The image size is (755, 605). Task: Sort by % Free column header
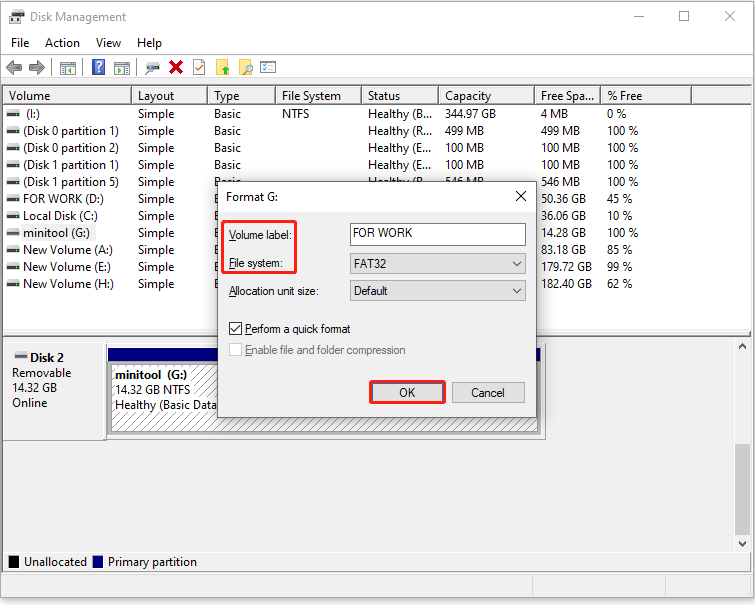(x=646, y=95)
